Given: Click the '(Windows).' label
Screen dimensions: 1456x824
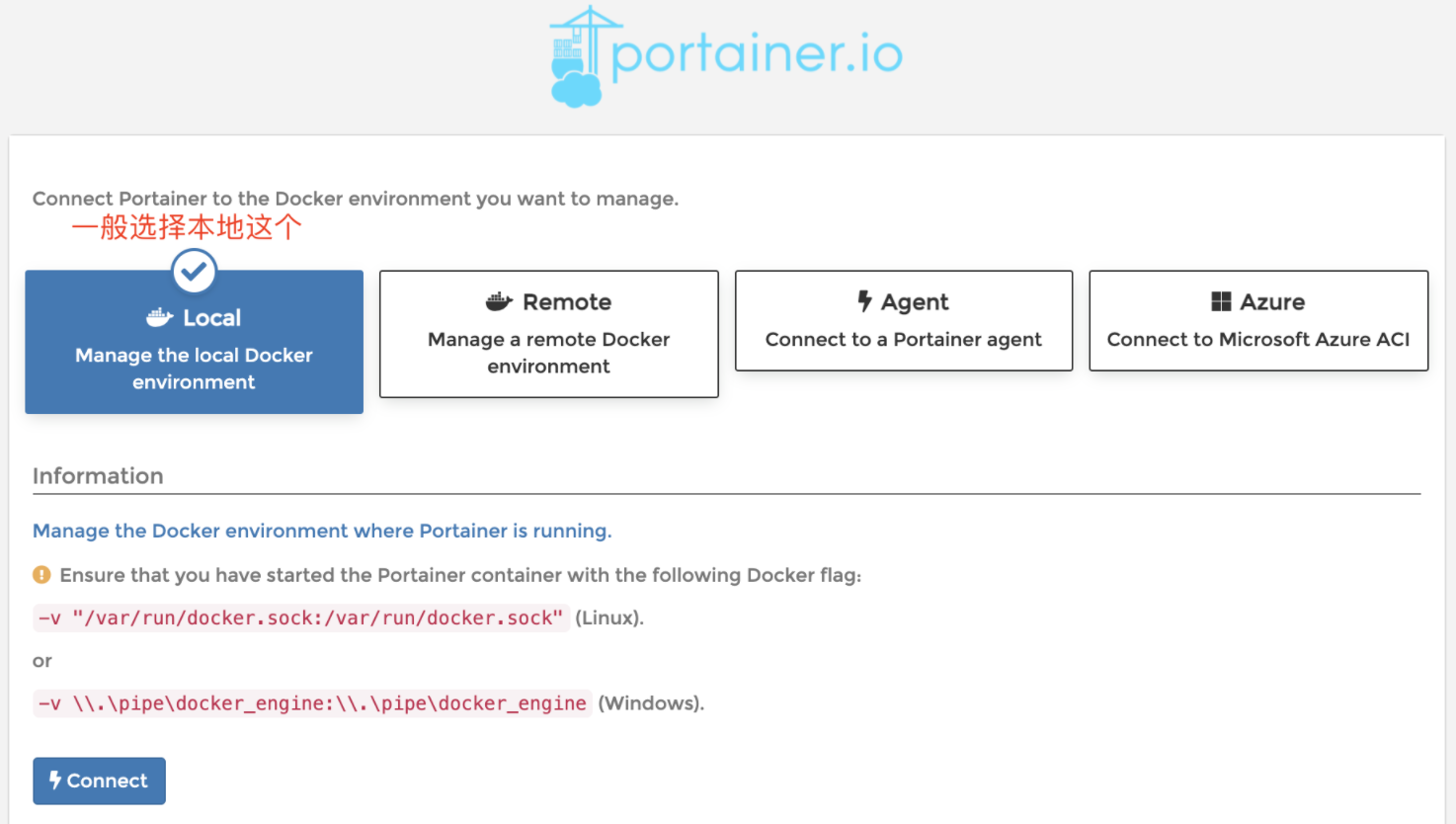Looking at the screenshot, I should (651, 703).
